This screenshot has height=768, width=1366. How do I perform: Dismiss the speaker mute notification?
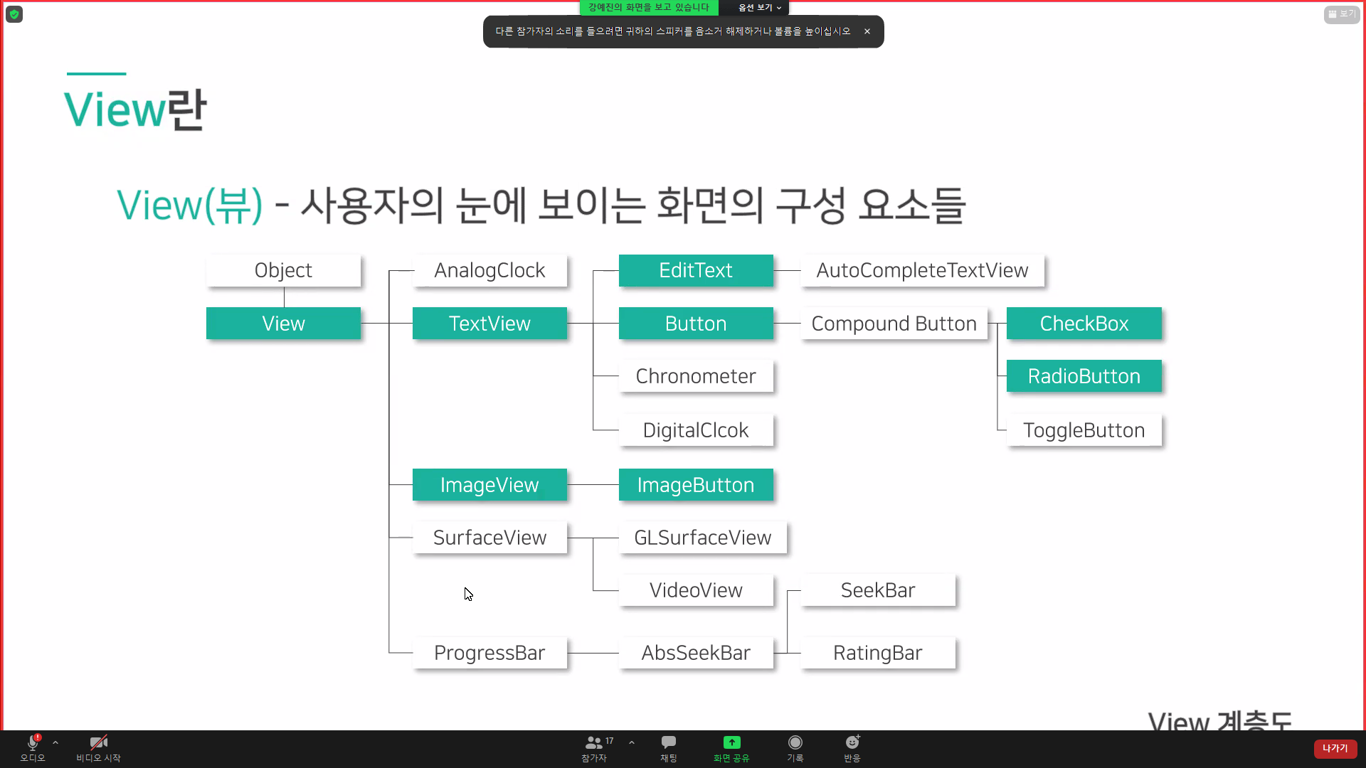(x=867, y=32)
